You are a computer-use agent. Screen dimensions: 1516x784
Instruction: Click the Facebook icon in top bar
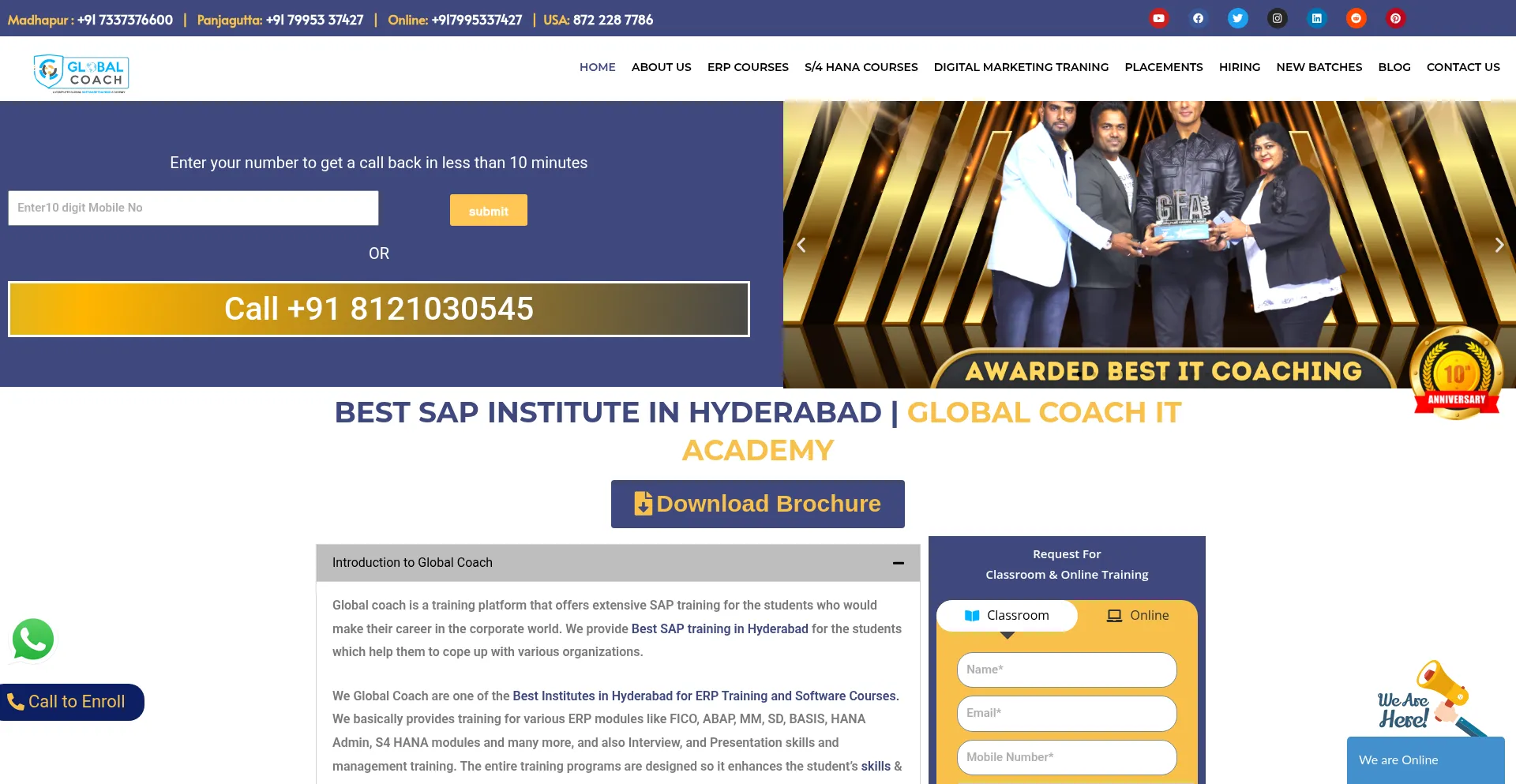[1198, 18]
